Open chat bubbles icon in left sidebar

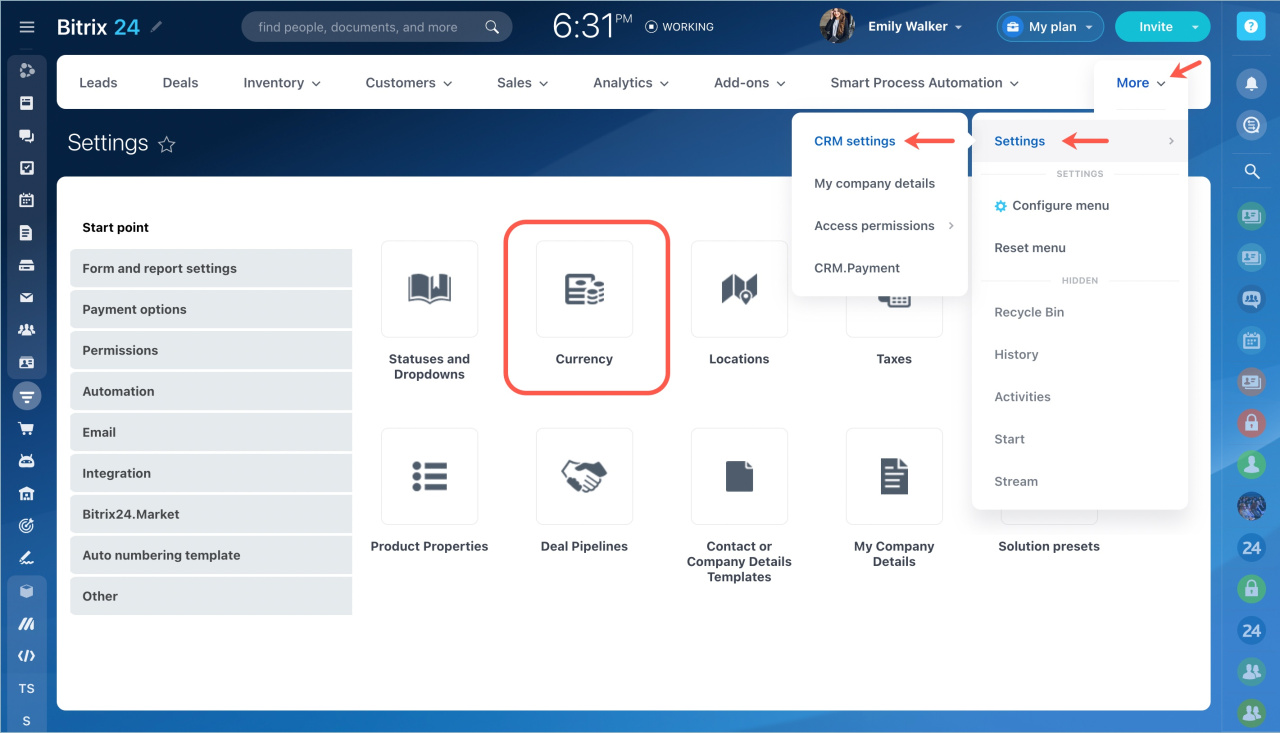coord(27,136)
